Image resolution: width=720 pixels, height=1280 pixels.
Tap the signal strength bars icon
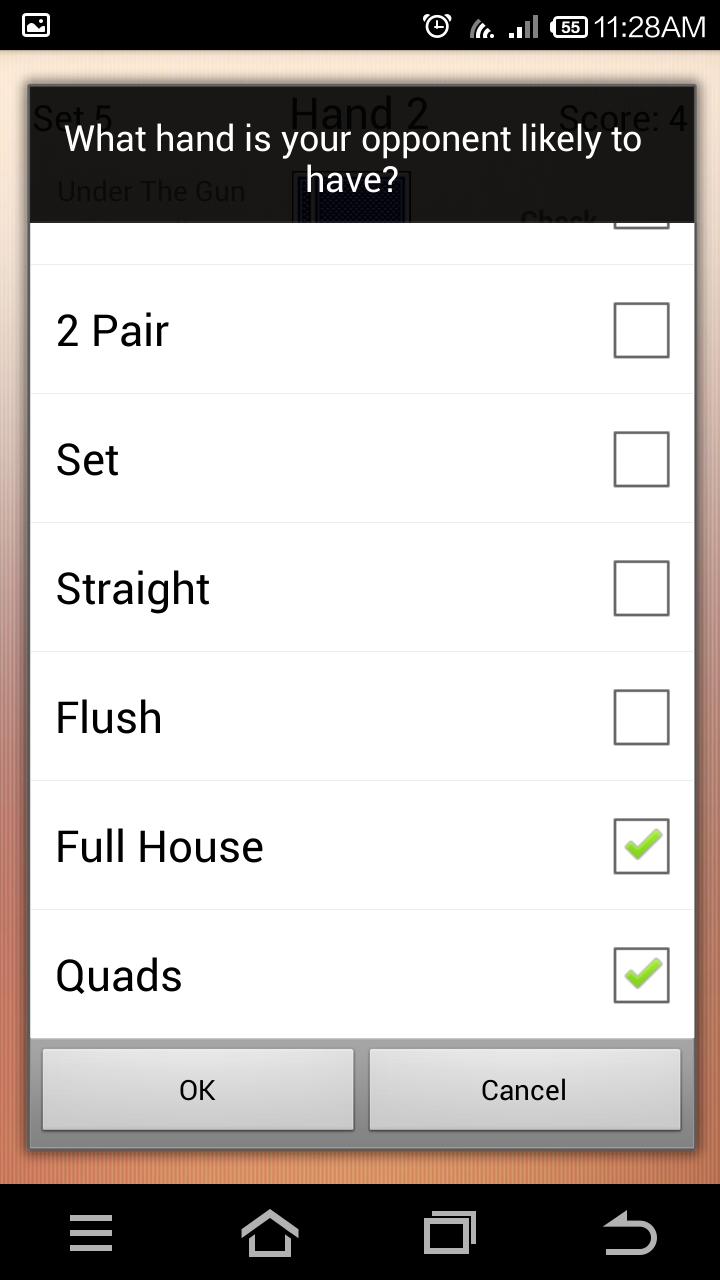coord(523,27)
